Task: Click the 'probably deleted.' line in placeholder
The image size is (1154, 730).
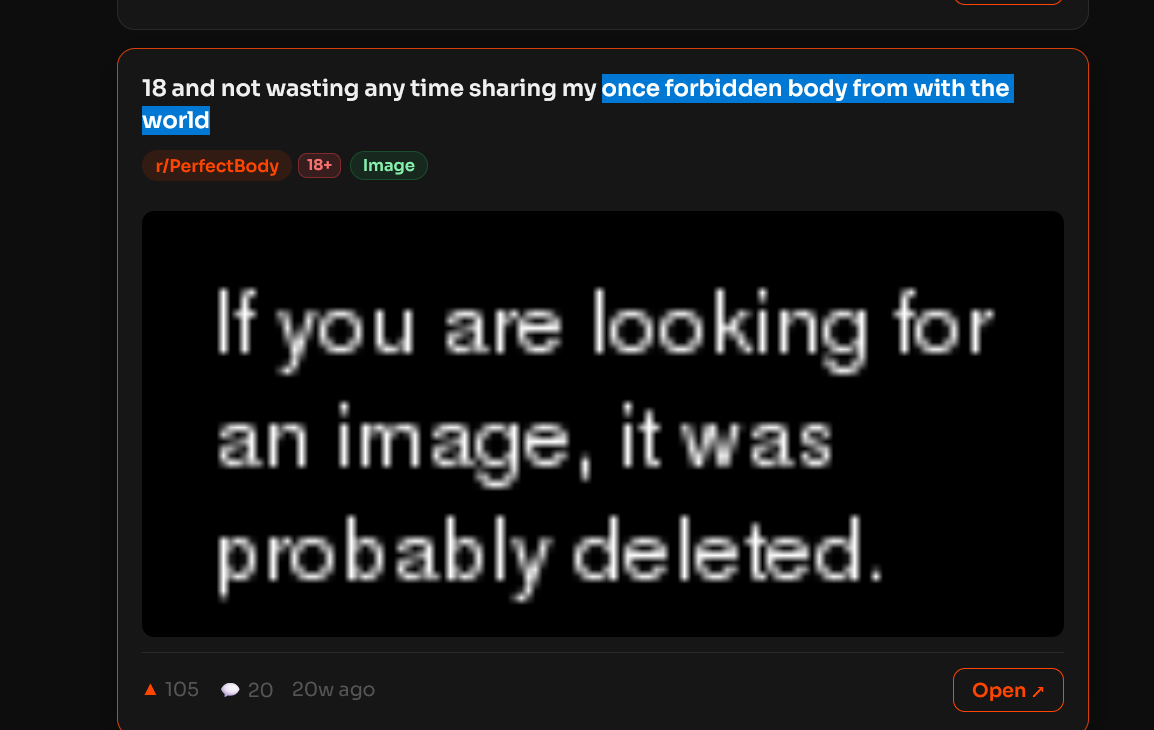Action: click(549, 556)
